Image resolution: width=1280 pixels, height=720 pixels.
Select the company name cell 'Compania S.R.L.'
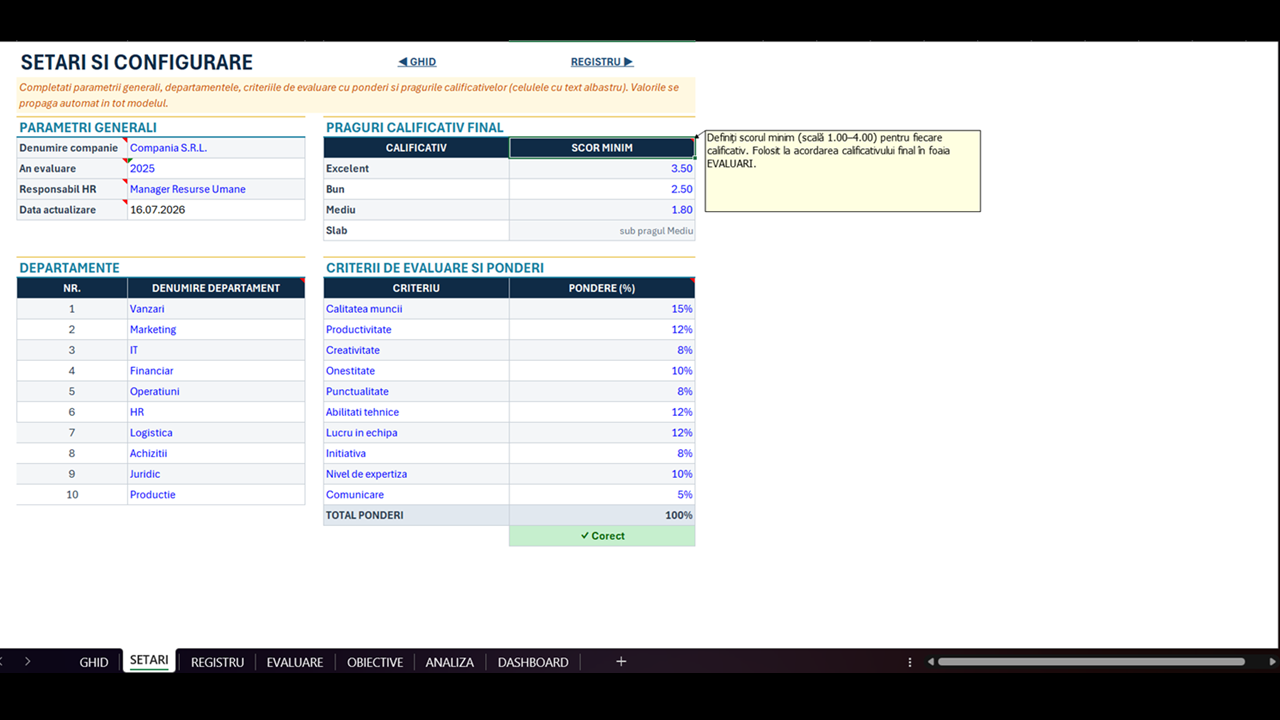[x=216, y=148]
